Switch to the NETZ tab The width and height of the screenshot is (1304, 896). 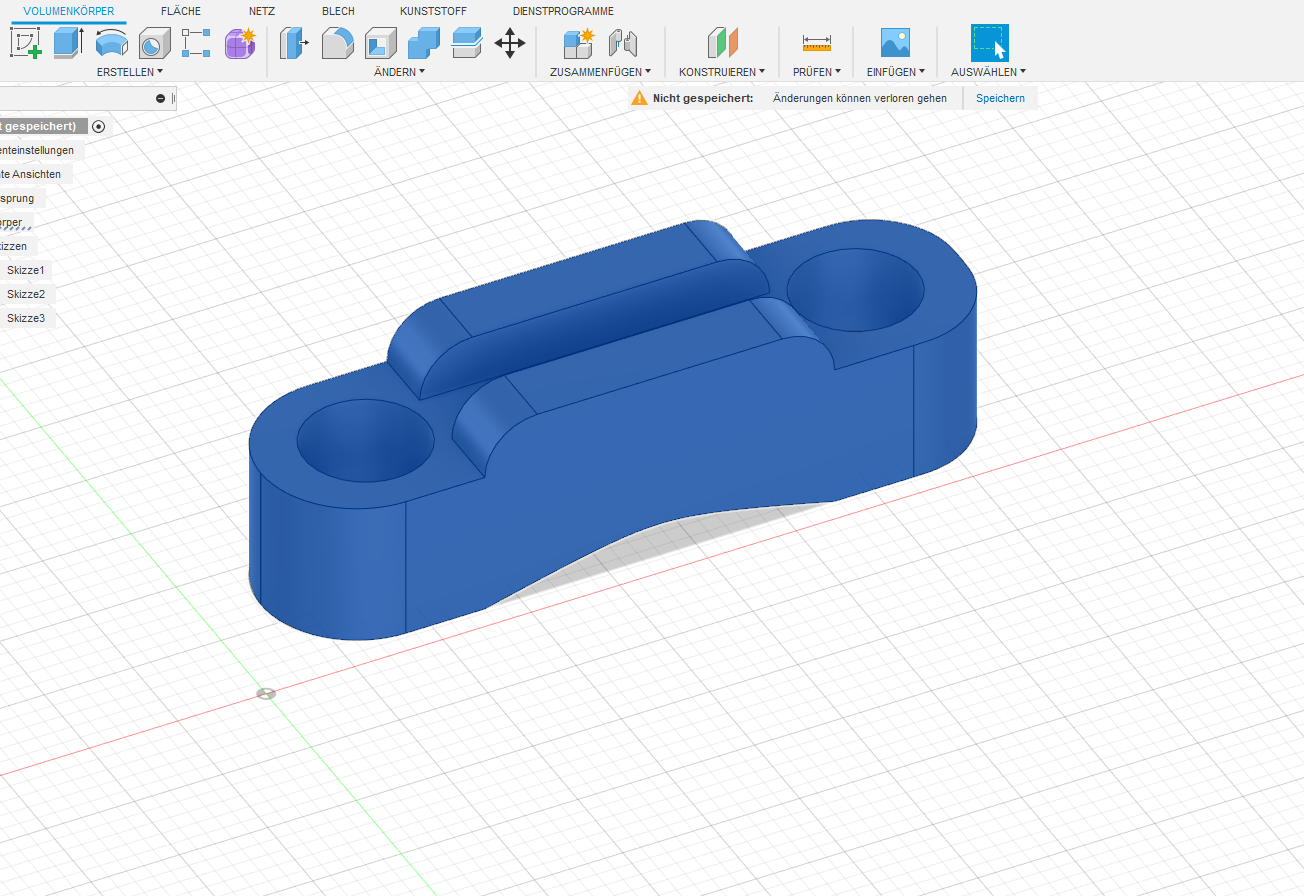262,11
